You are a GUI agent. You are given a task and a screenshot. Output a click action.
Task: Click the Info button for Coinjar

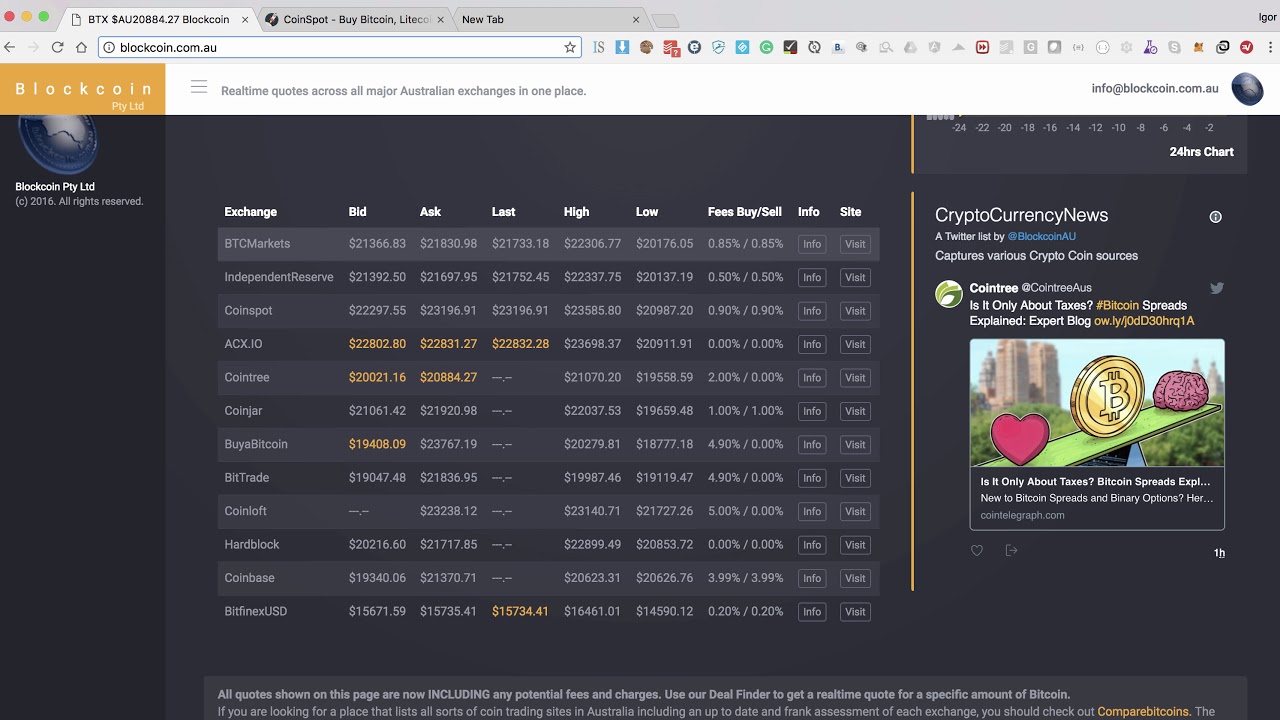pyautogui.click(x=812, y=411)
